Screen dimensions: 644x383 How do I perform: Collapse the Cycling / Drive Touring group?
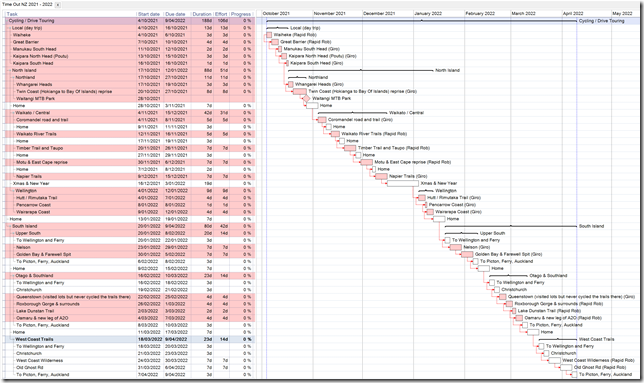pos(7,21)
